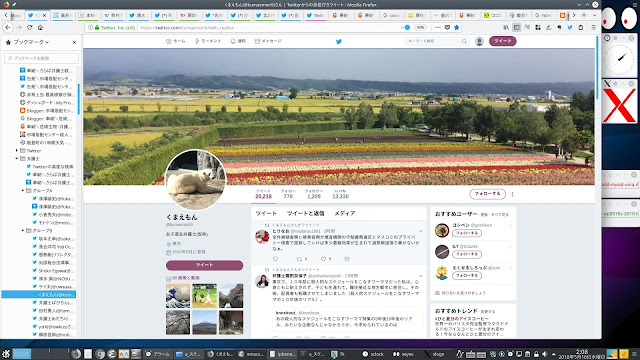Open the xlogo taskbar entry
The image size is (640, 360).
[434, 354]
